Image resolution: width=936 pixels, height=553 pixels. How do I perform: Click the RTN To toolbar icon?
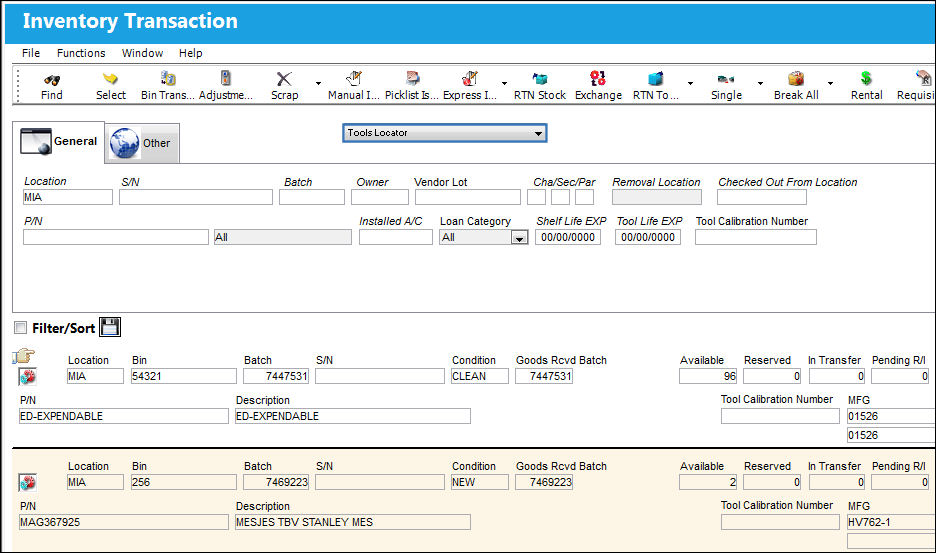pyautogui.click(x=655, y=78)
